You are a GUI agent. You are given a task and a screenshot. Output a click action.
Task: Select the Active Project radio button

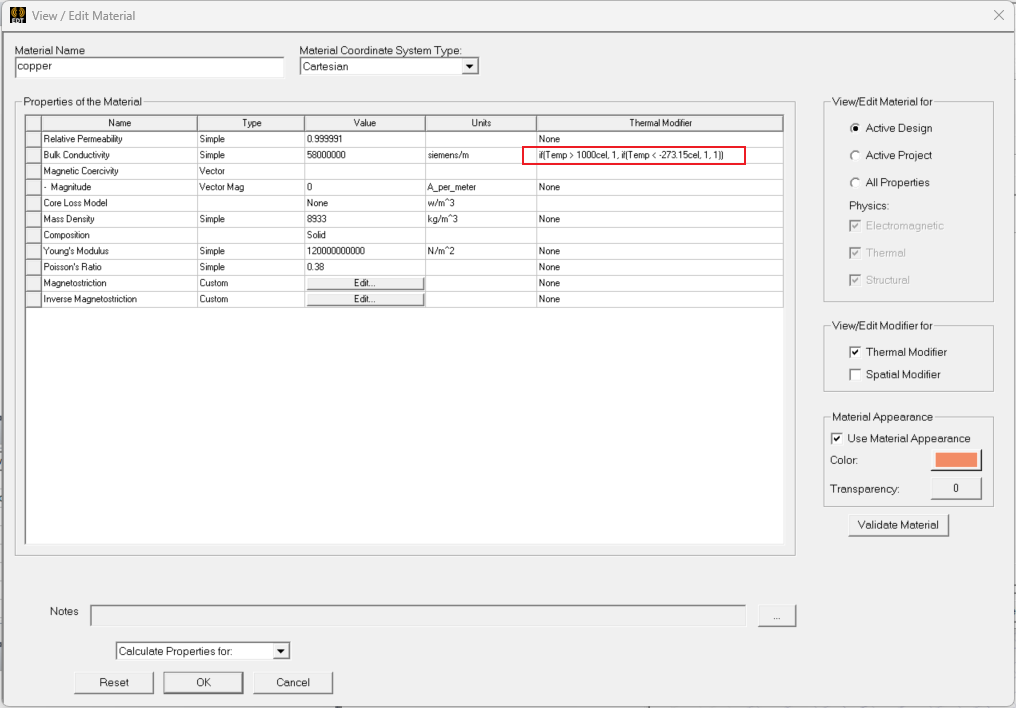tap(855, 155)
